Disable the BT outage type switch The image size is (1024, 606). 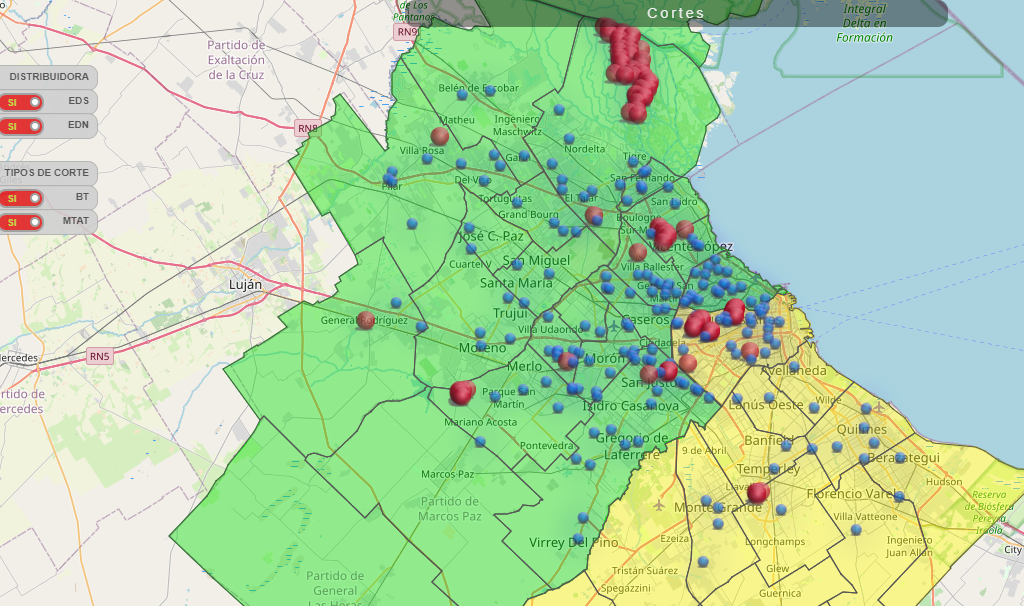[22, 198]
